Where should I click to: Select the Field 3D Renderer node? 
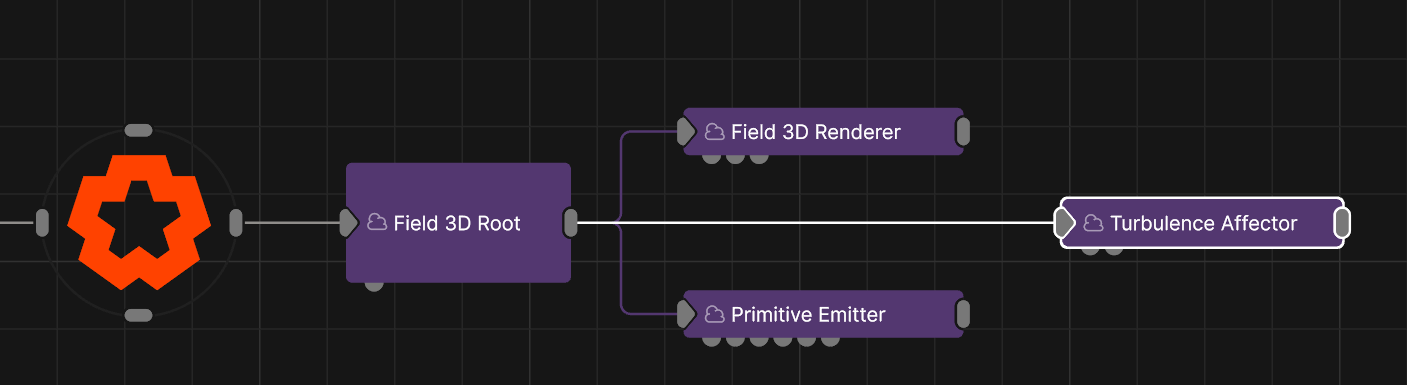coord(823,131)
